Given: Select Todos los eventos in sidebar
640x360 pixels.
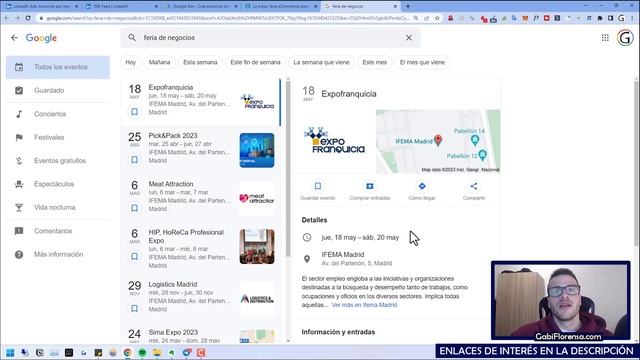Looking at the screenshot, I should [58, 67].
